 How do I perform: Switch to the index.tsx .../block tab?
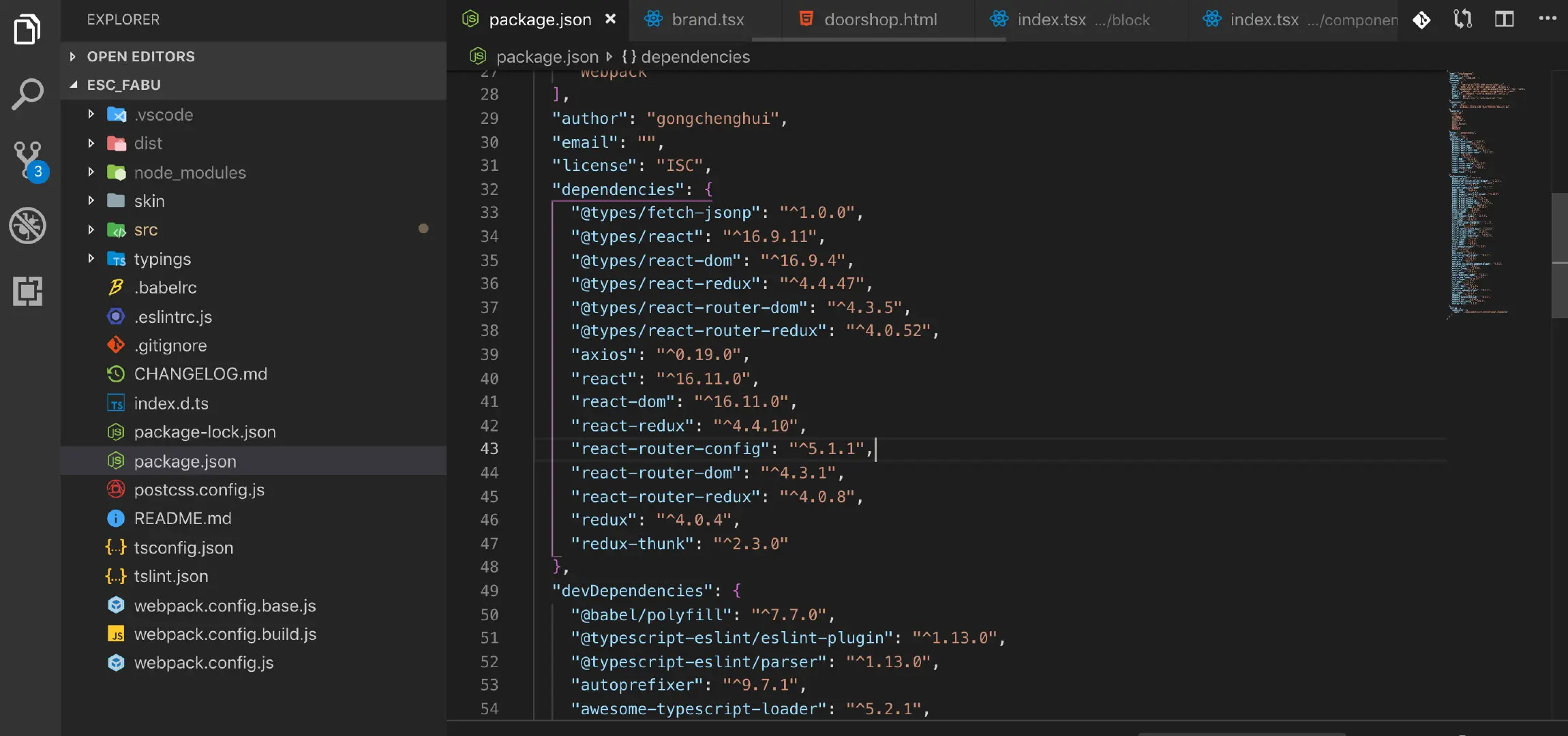1081,20
